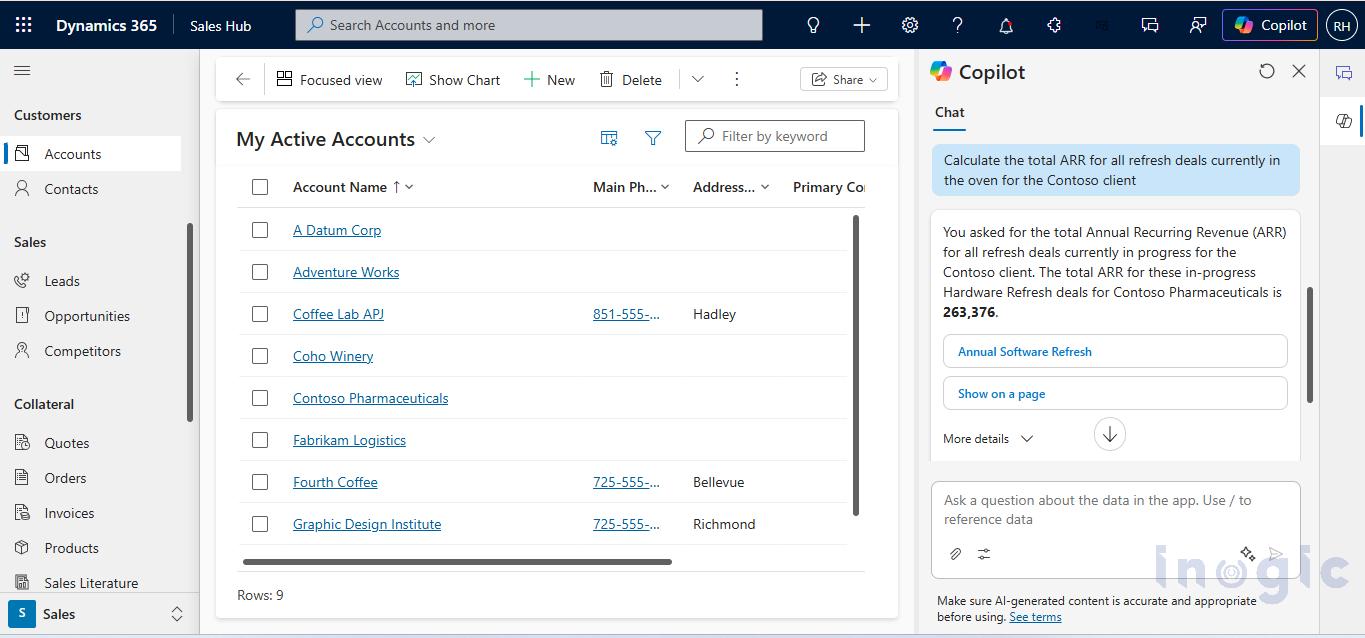Open the help question mark icon

(x=957, y=25)
